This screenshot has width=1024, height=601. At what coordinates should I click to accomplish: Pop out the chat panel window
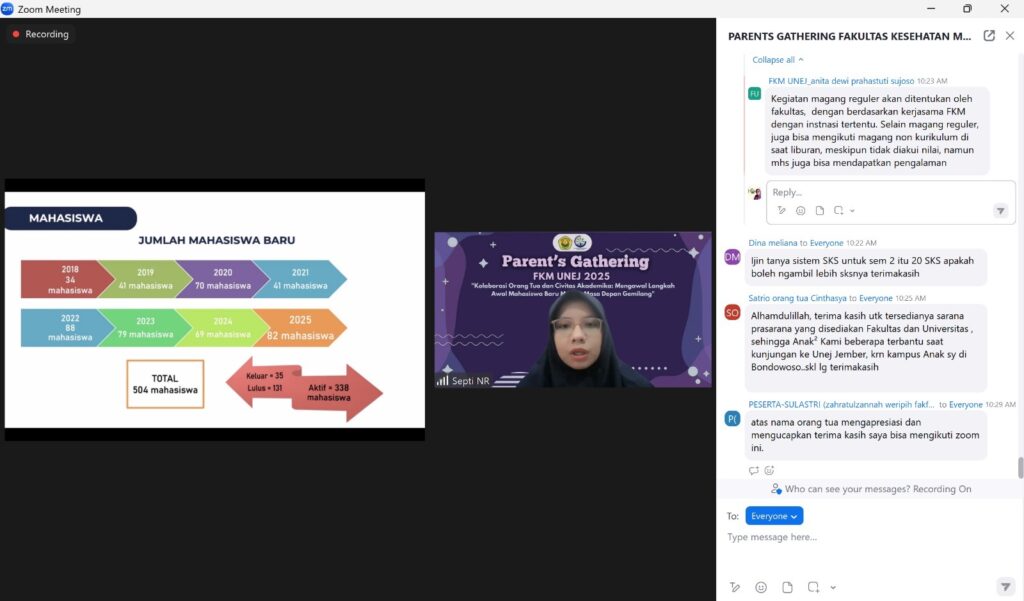pos(989,36)
